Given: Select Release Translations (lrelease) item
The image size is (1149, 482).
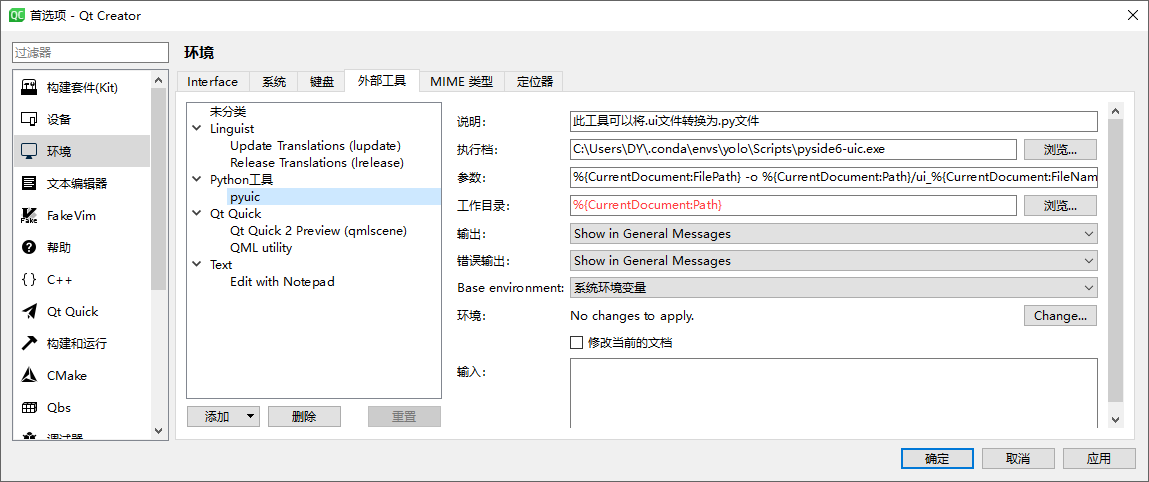Looking at the screenshot, I should (317, 163).
